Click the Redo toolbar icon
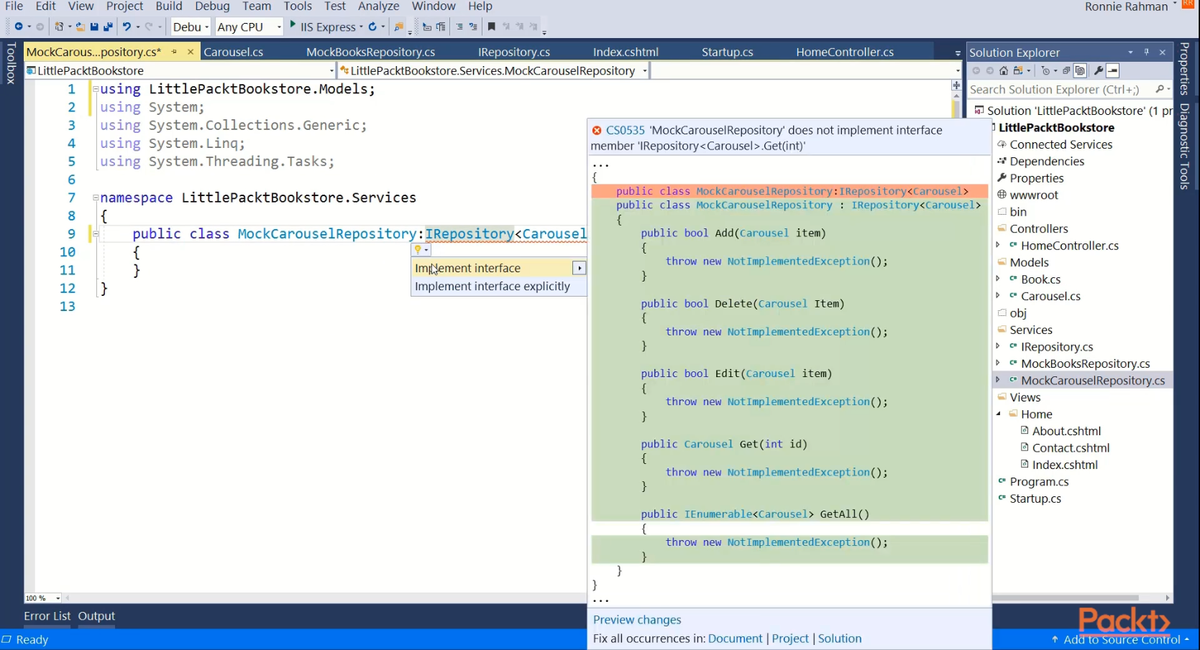The image size is (1200, 650). 148,26
